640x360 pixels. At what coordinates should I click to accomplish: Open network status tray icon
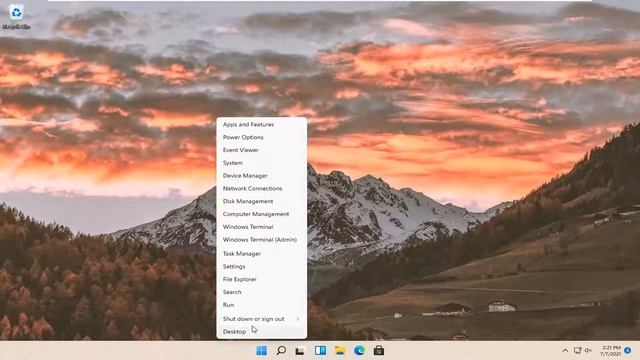[577, 351]
